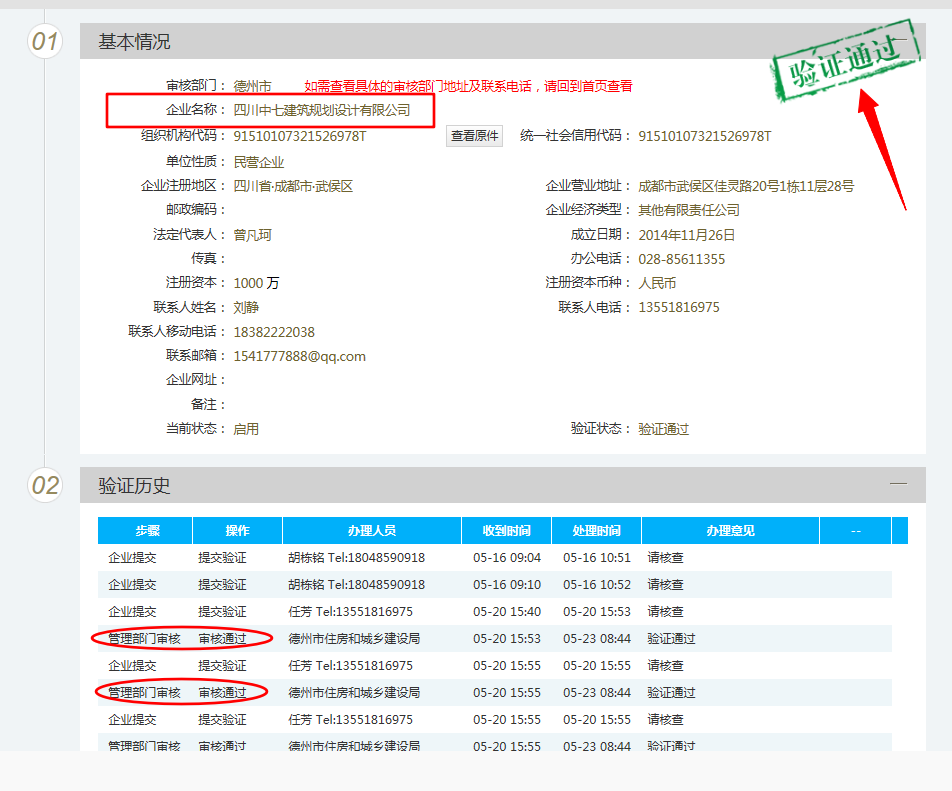952x791 pixels.
Task: Click the red notice about 审核部门 address
Action: click(468, 87)
